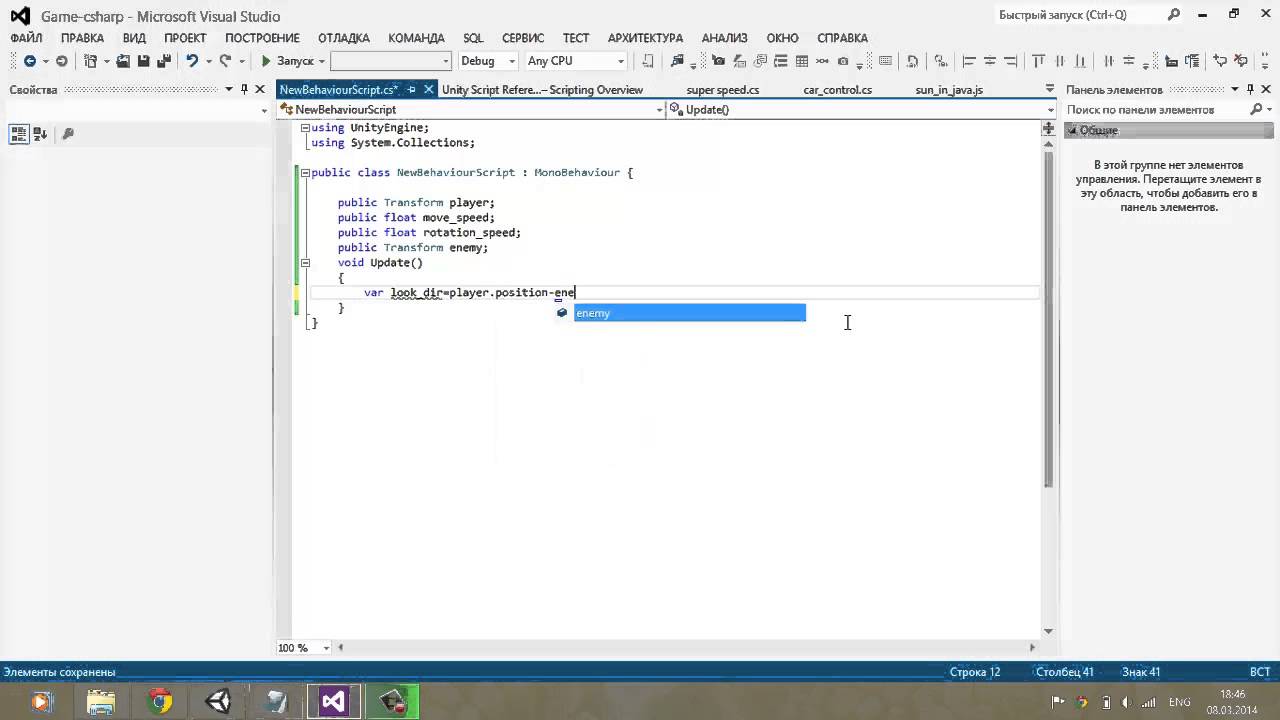
Task: Open the КОМАНДА menu
Action: point(416,38)
